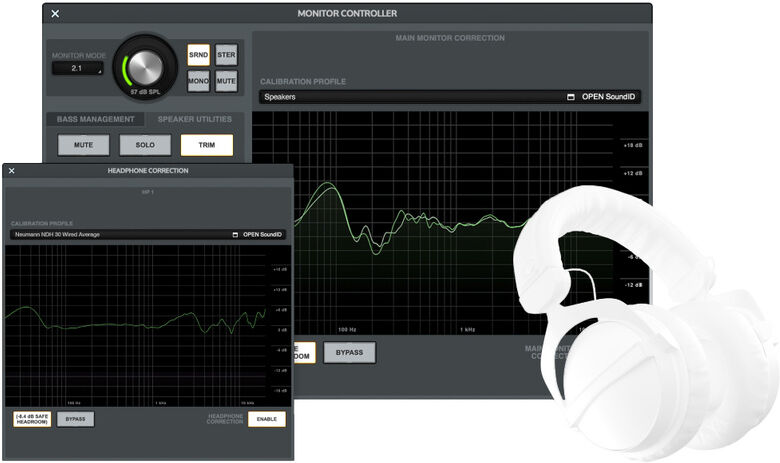Click the safe headroom button in Headphone Correction

coord(32,419)
